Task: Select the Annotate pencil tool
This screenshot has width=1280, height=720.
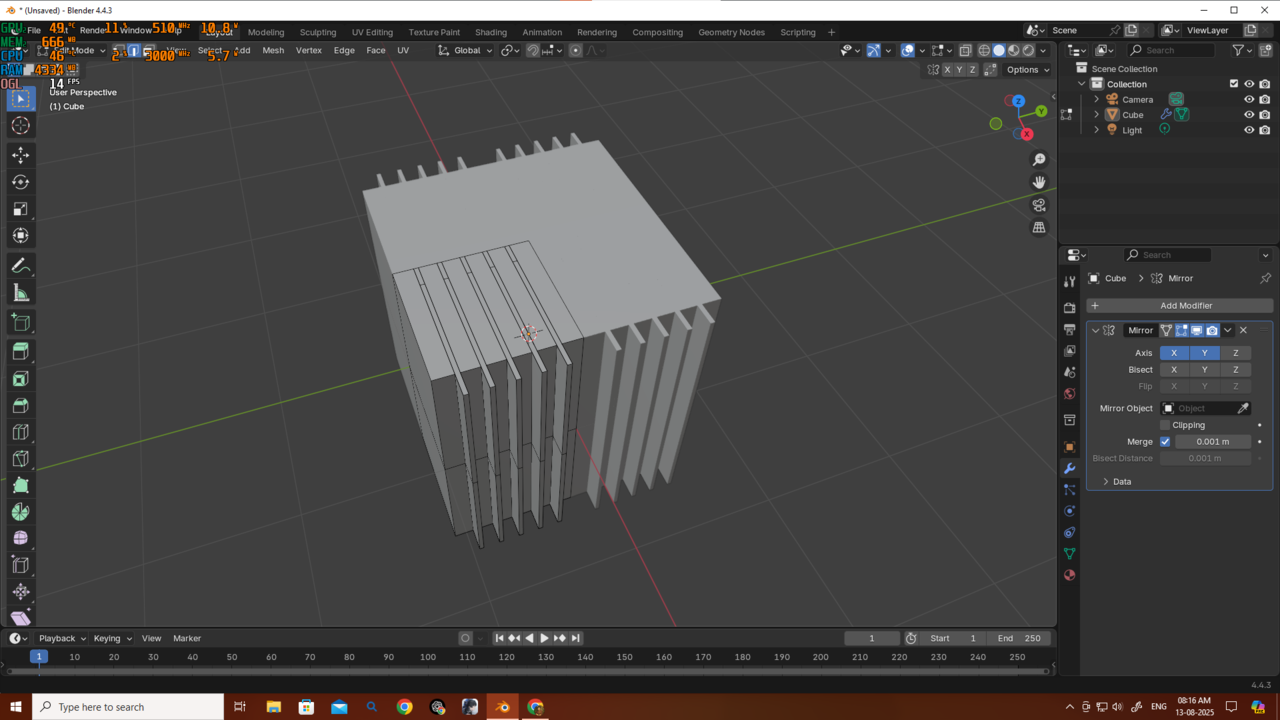Action: 20,266
